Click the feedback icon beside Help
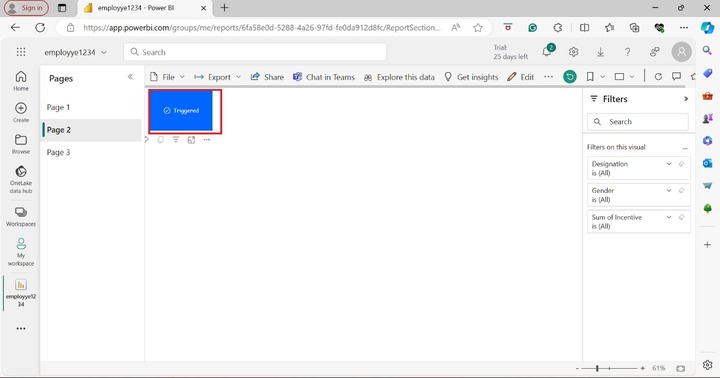The image size is (720, 378). point(654,52)
